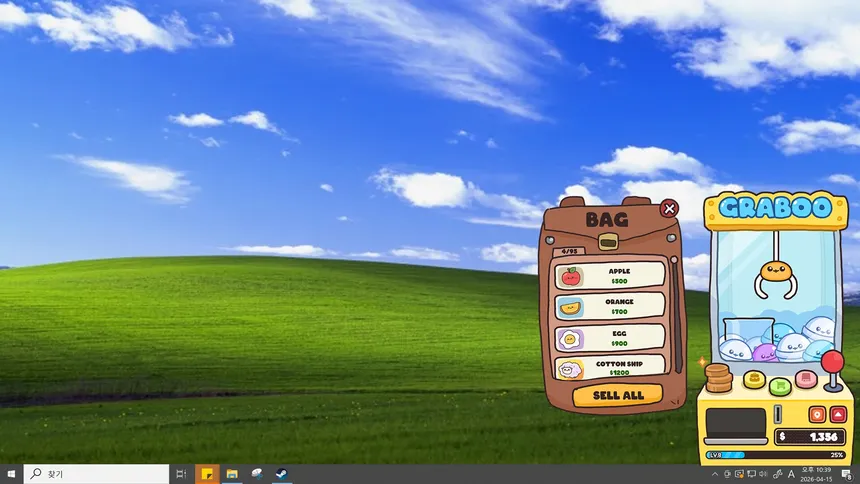Screen dimensions: 860x484
Task: Click the brass buckle on the bag
Action: tap(608, 241)
